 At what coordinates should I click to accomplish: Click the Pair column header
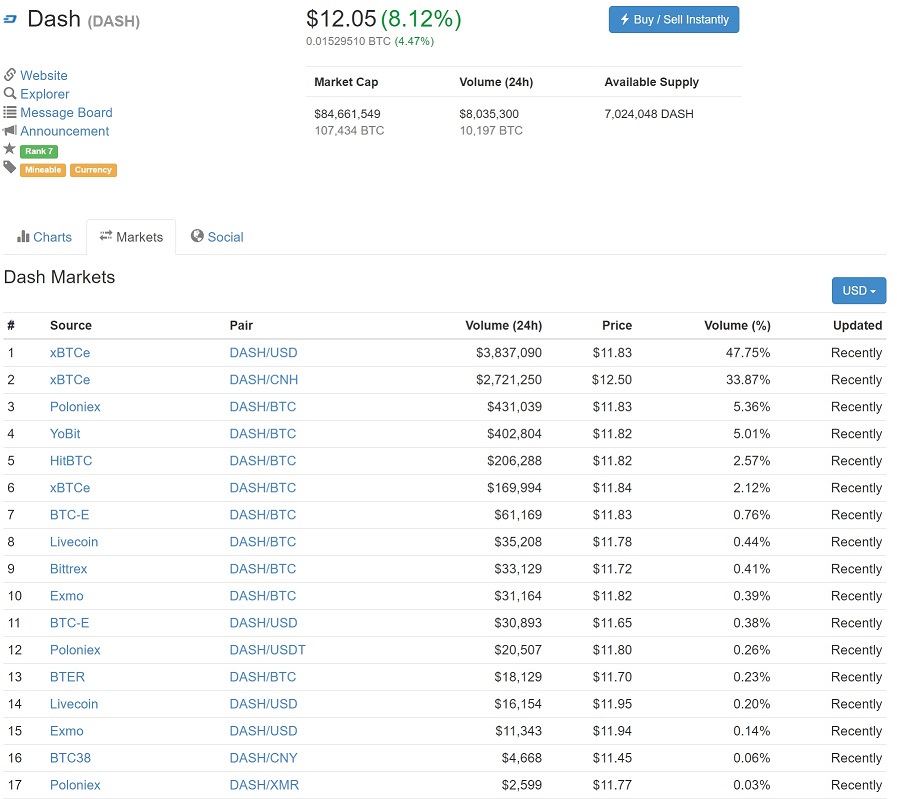[241, 325]
